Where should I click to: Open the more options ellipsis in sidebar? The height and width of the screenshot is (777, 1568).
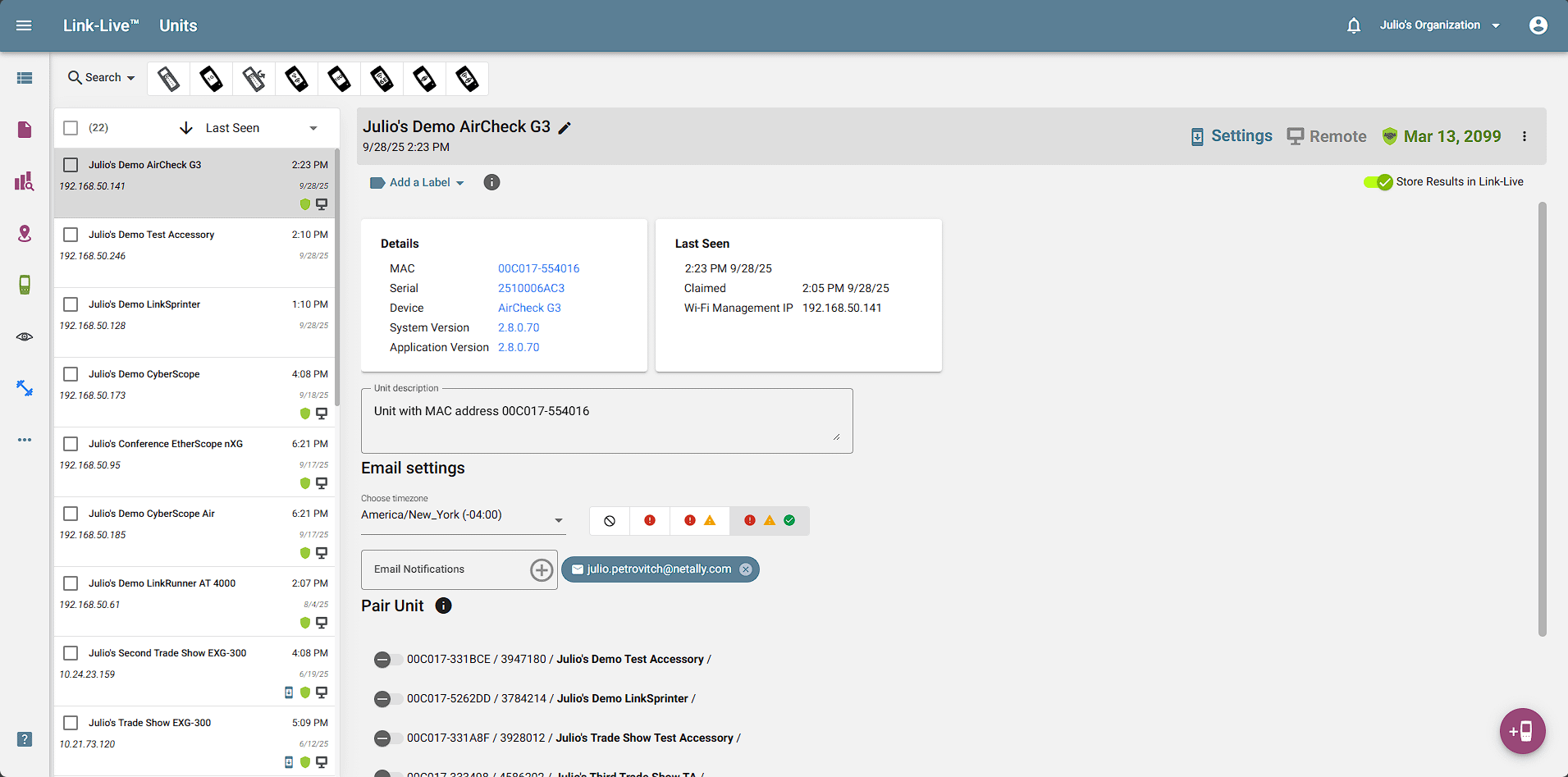[25, 440]
